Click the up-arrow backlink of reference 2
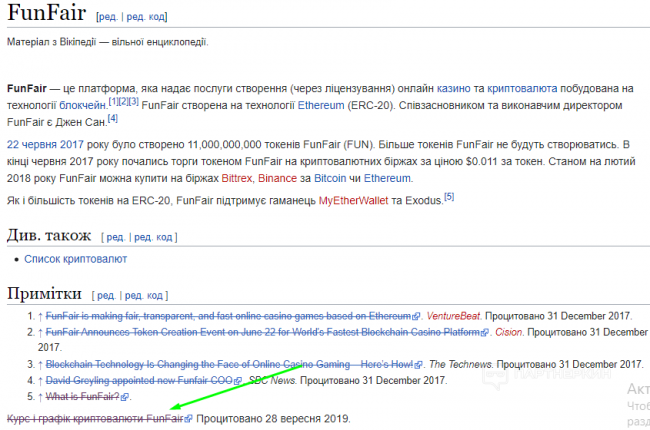 [x=39, y=332]
